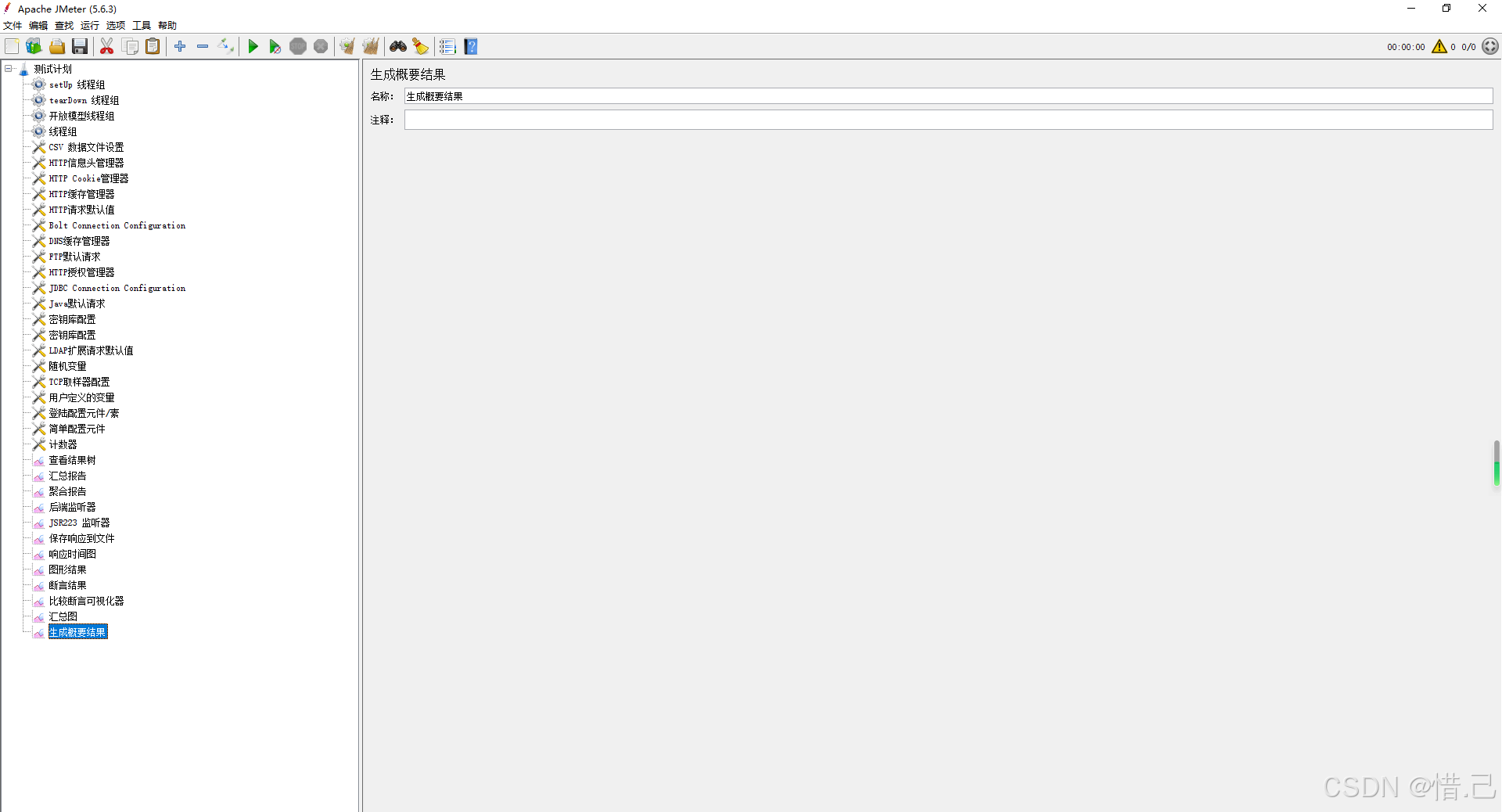This screenshot has height=812, width=1502.
Task: Select LDAP扩展请求默认值 in tree
Action: pos(91,350)
